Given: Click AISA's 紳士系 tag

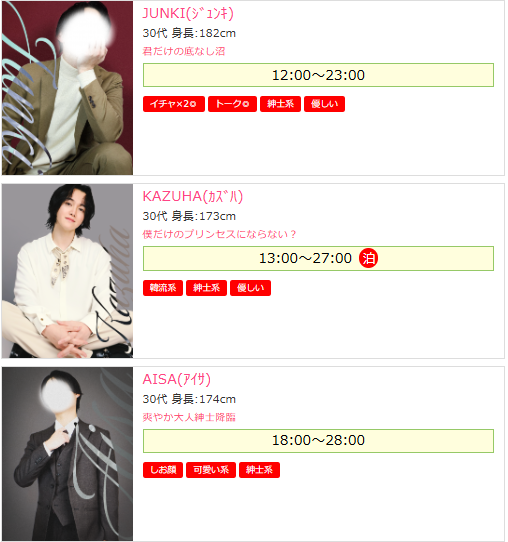Looking at the screenshot, I should 259,470.
